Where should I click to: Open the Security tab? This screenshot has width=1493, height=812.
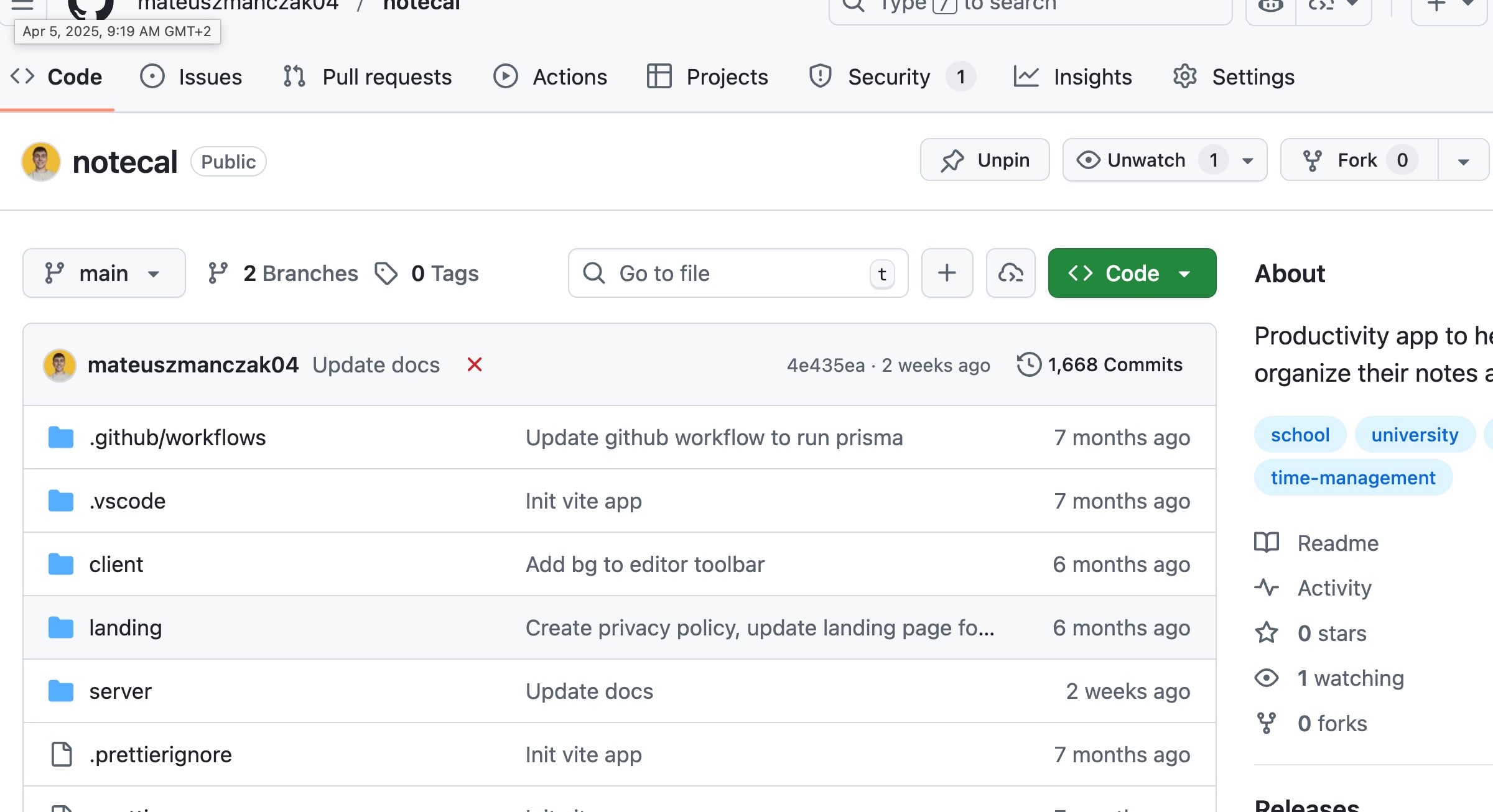tap(890, 76)
